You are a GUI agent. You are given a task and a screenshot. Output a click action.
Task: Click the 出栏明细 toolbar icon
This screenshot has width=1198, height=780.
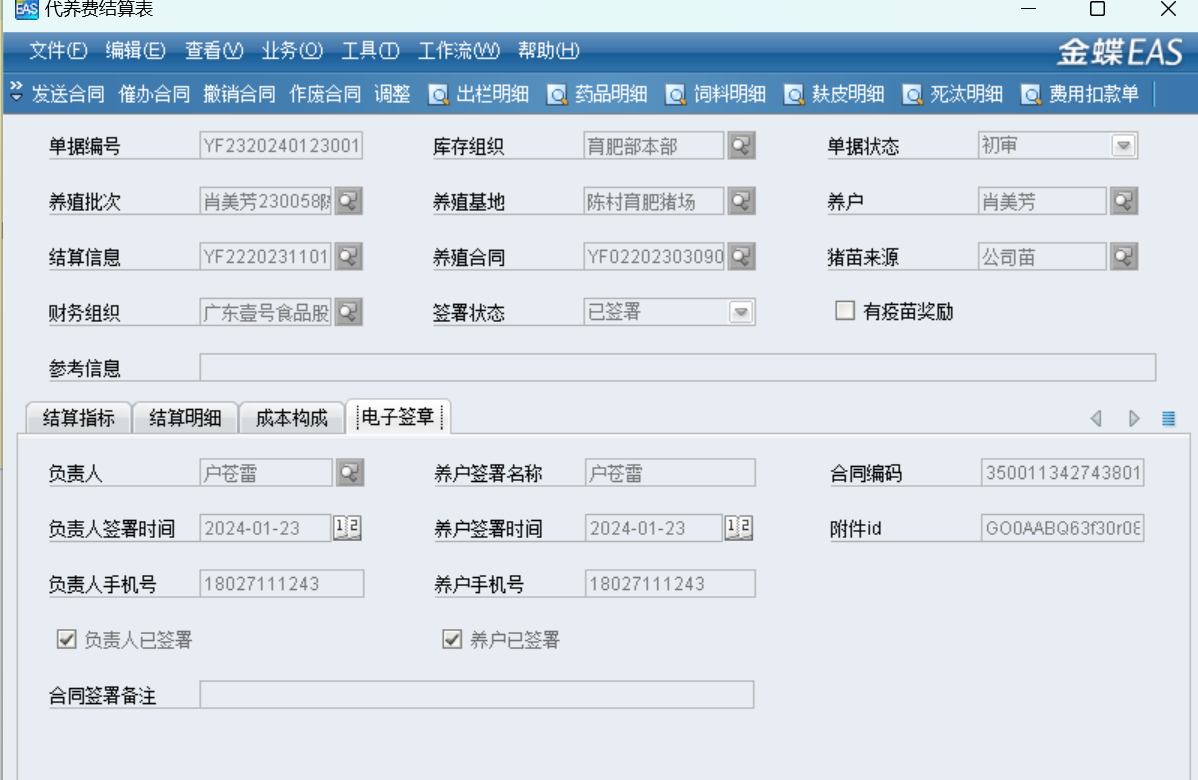[439, 95]
